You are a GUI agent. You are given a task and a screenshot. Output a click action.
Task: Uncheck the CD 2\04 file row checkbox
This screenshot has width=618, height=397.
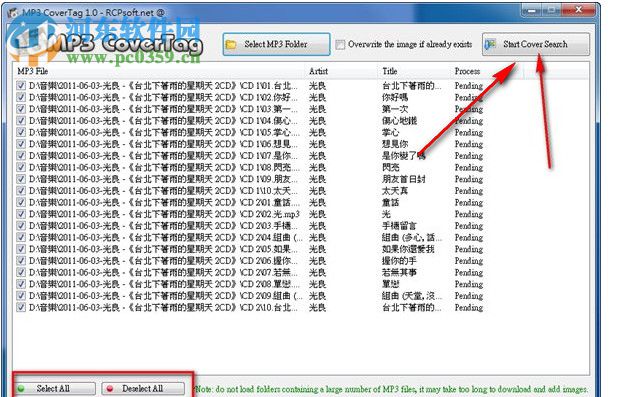pos(21,237)
